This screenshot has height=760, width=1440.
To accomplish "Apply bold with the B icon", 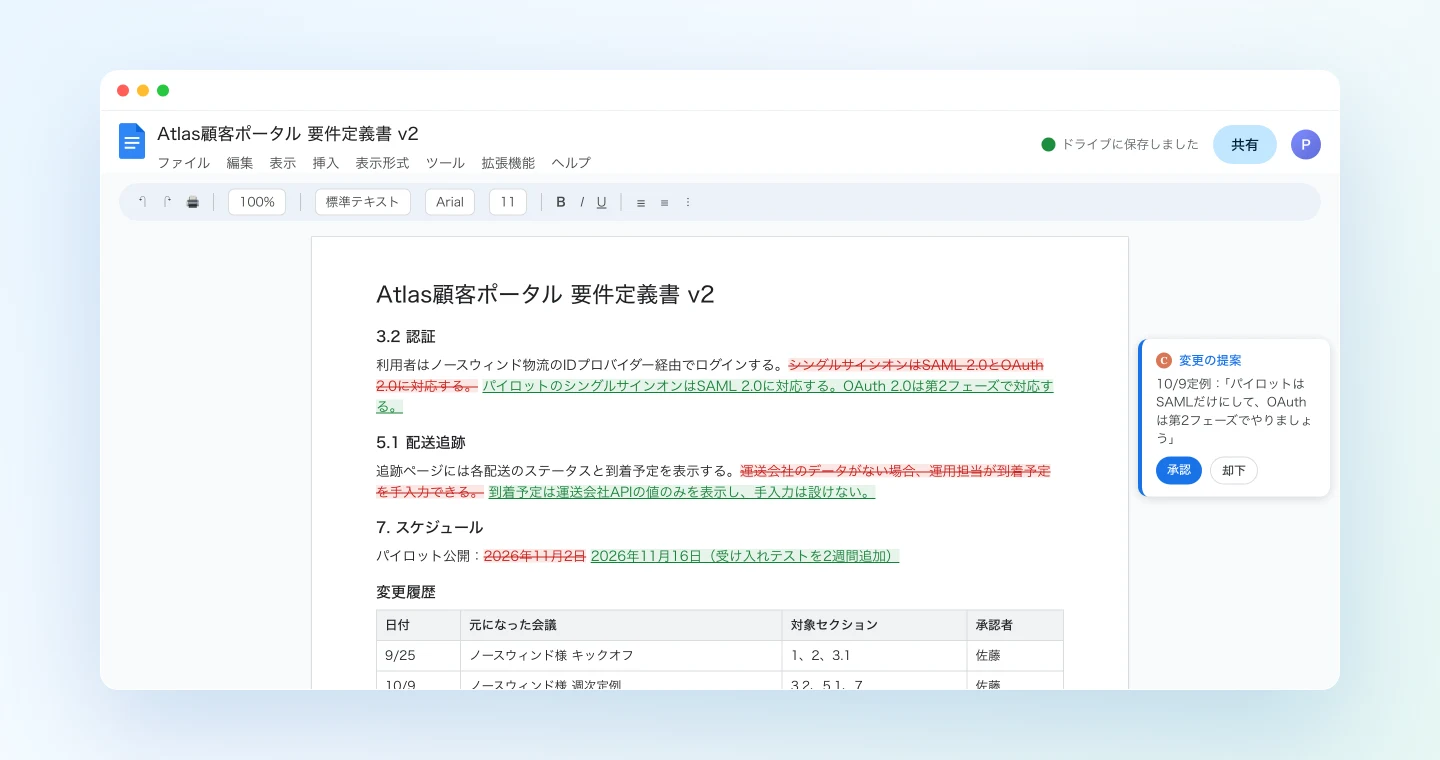I will pyautogui.click(x=561, y=202).
